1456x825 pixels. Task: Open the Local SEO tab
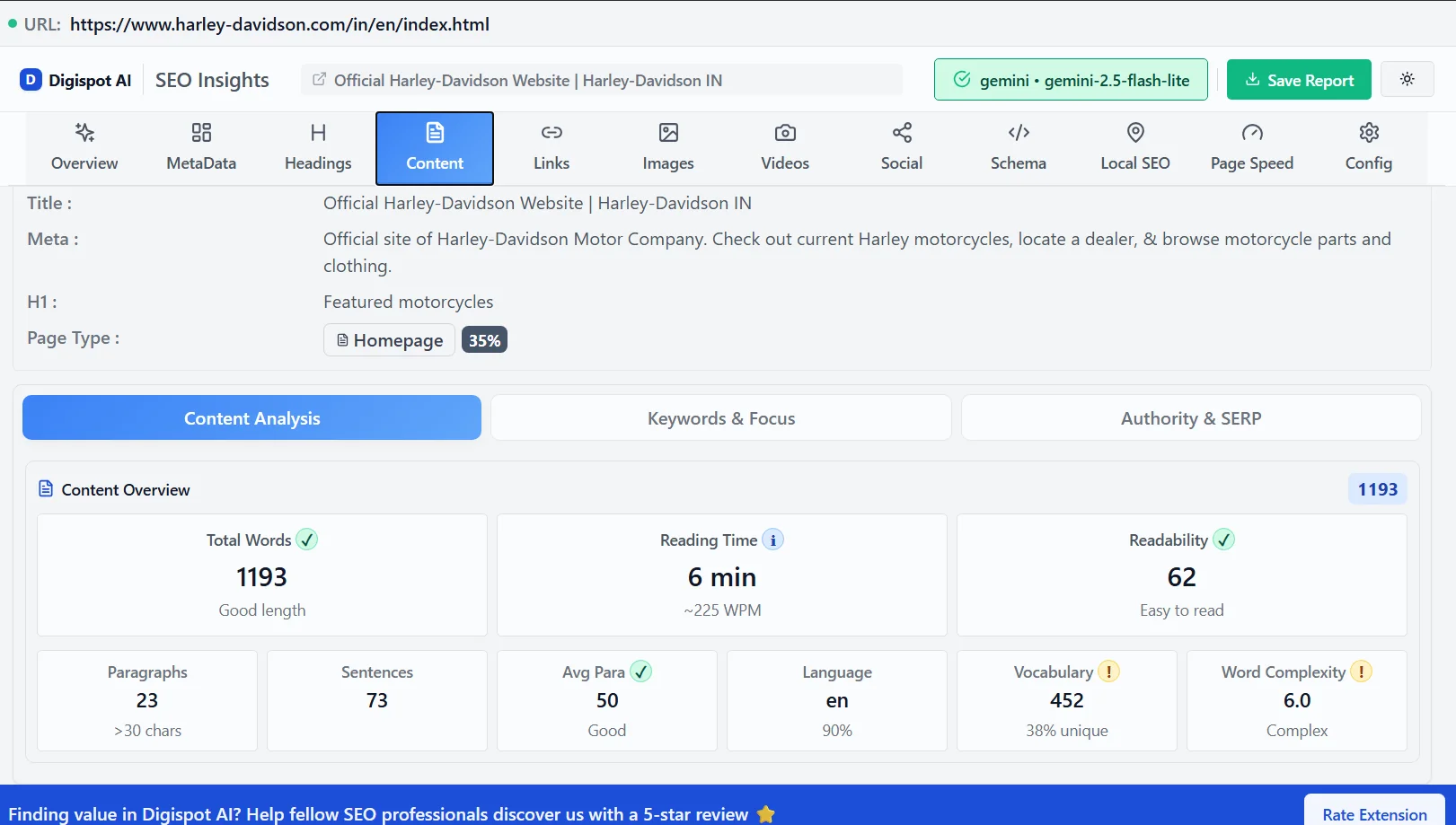click(1135, 148)
